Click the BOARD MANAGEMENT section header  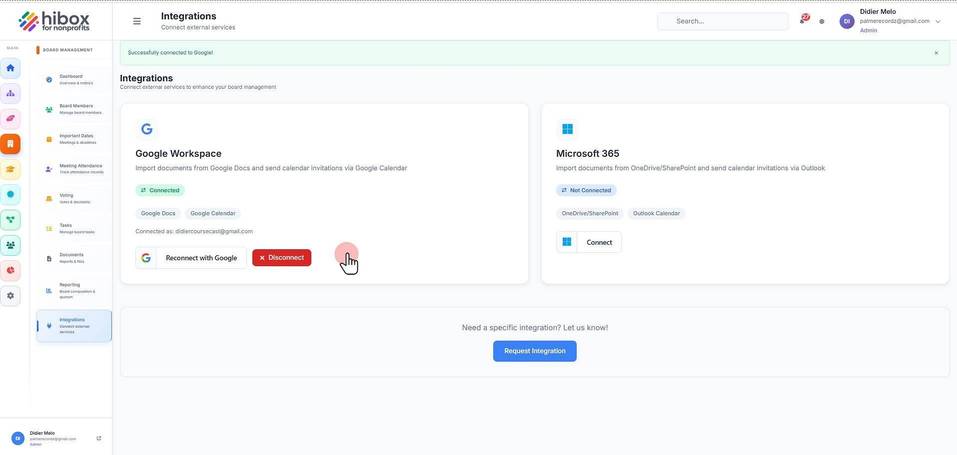(68, 50)
